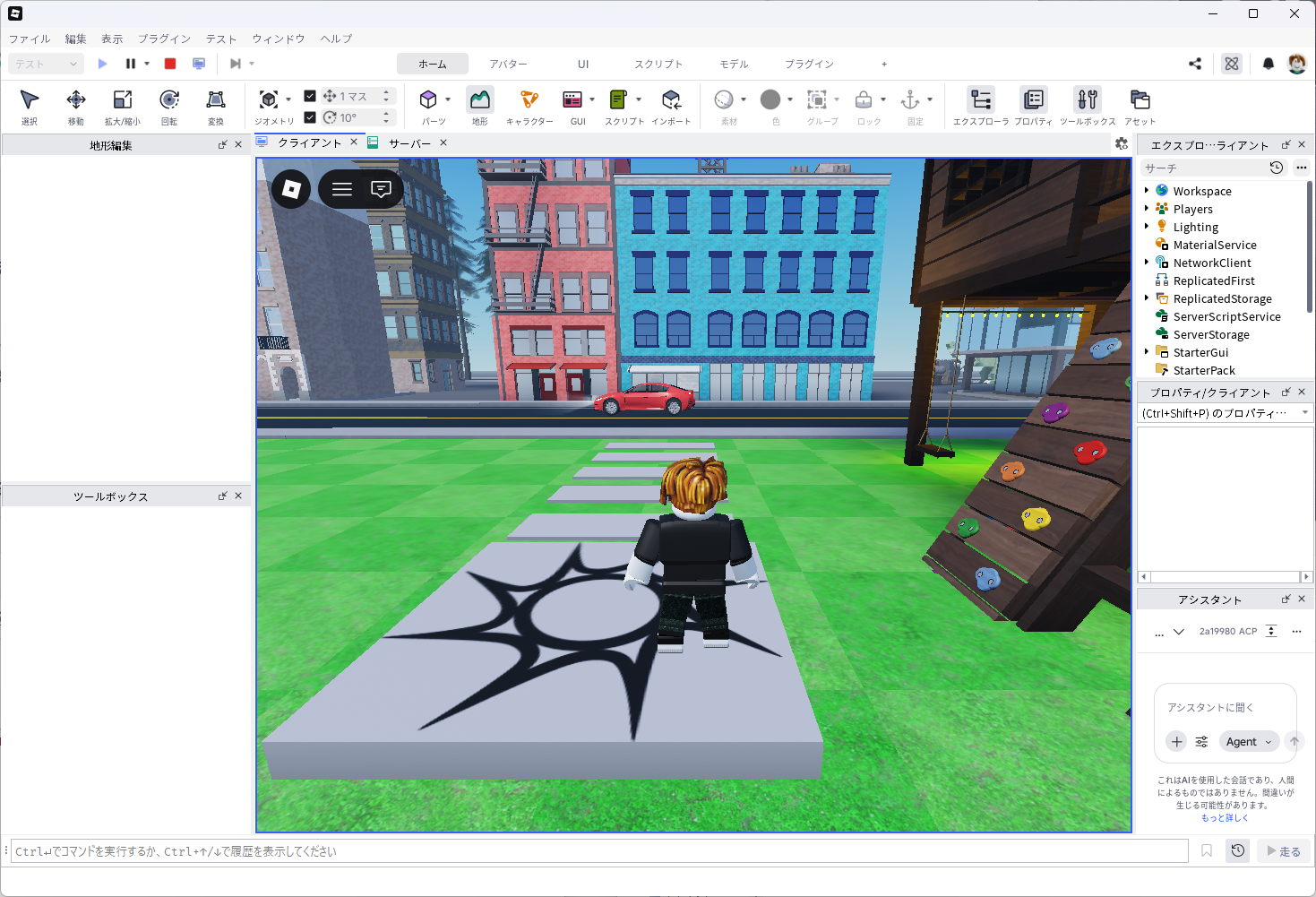Open the 色 color picker circle
This screenshot has width=1316, height=897.
click(770, 99)
